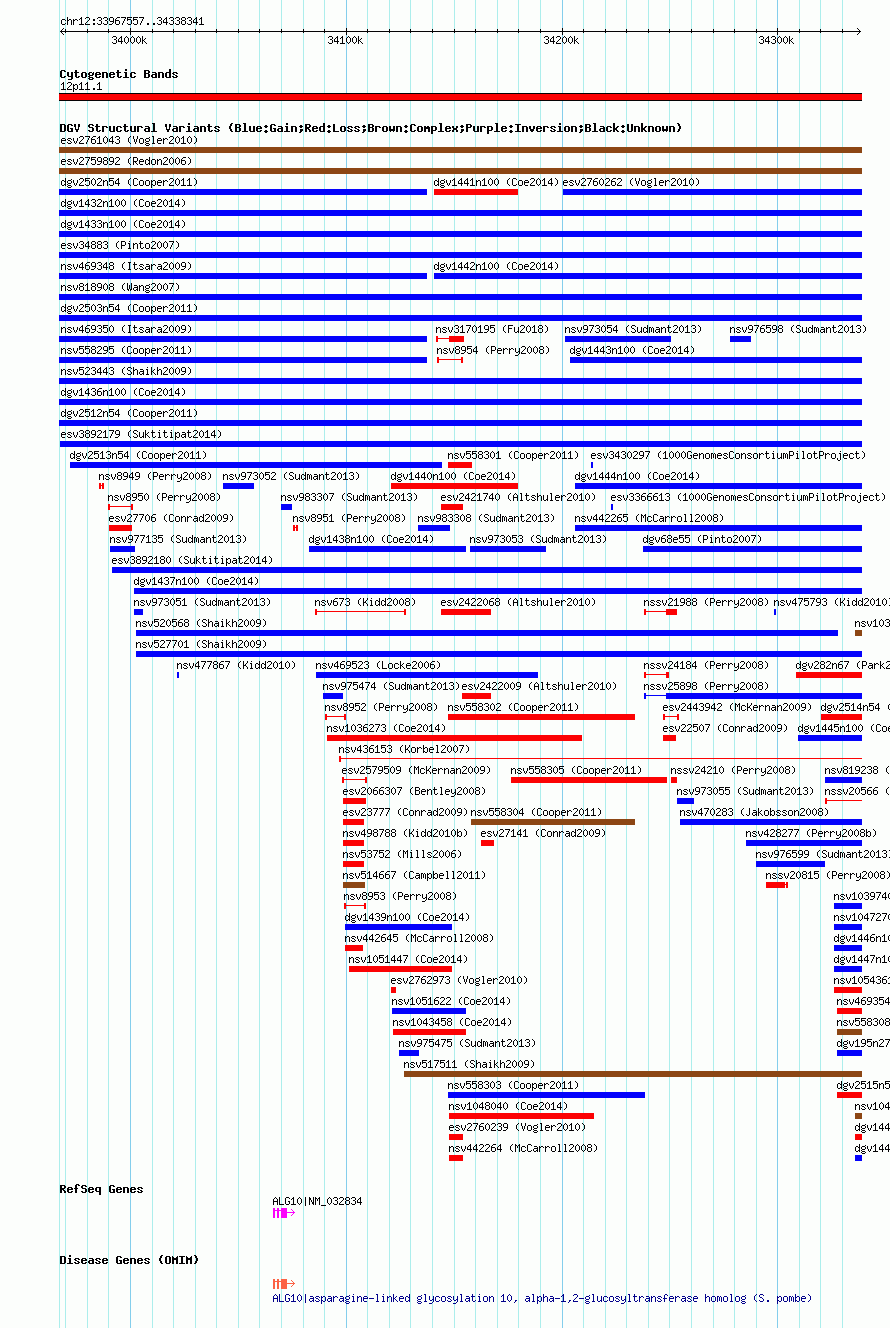Select the 12p11.1 band label
890x1328 pixels.
[81, 87]
